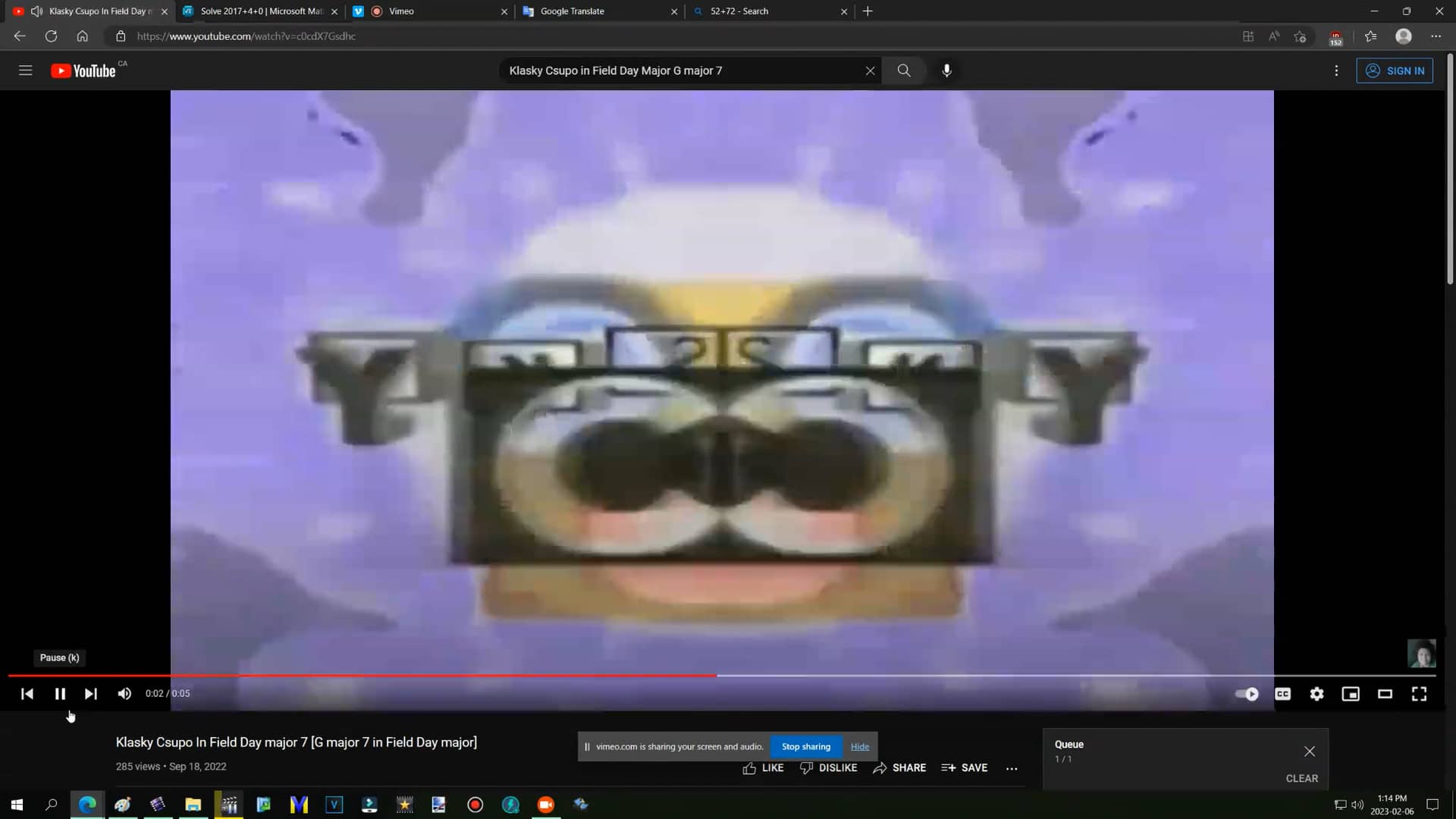Start a voice search
Image resolution: width=1456 pixels, height=819 pixels.
point(946,70)
